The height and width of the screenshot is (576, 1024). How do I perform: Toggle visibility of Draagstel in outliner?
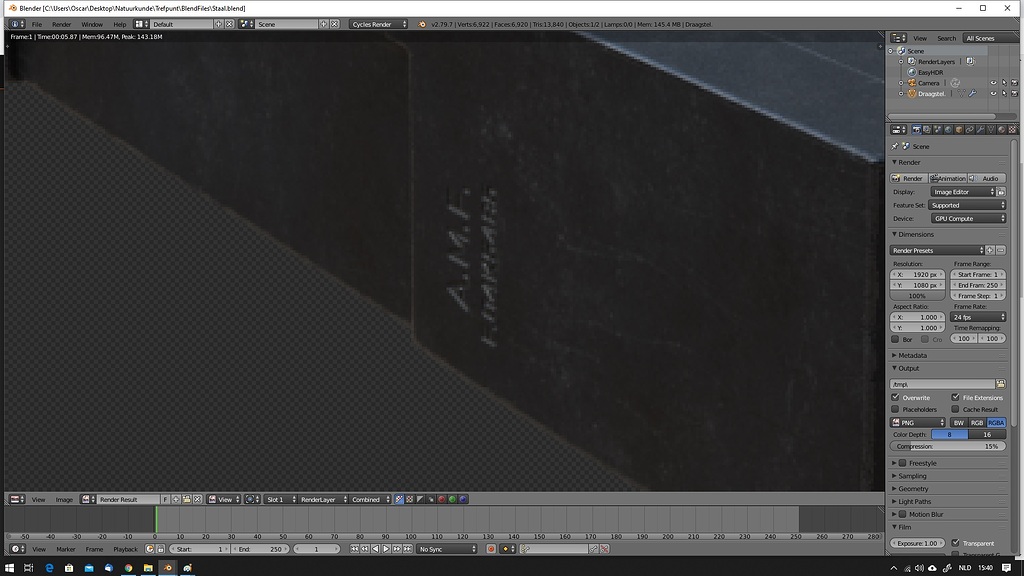point(993,93)
